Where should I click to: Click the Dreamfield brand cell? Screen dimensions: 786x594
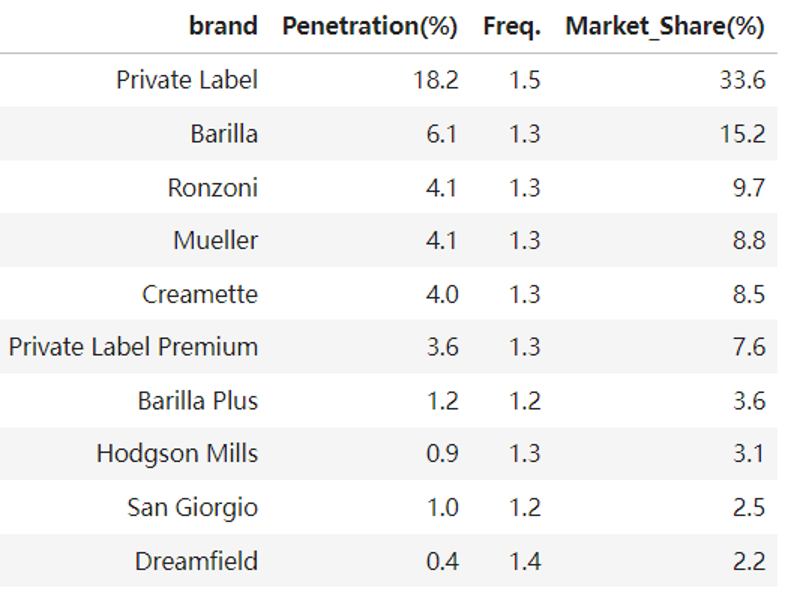[x=196, y=561]
